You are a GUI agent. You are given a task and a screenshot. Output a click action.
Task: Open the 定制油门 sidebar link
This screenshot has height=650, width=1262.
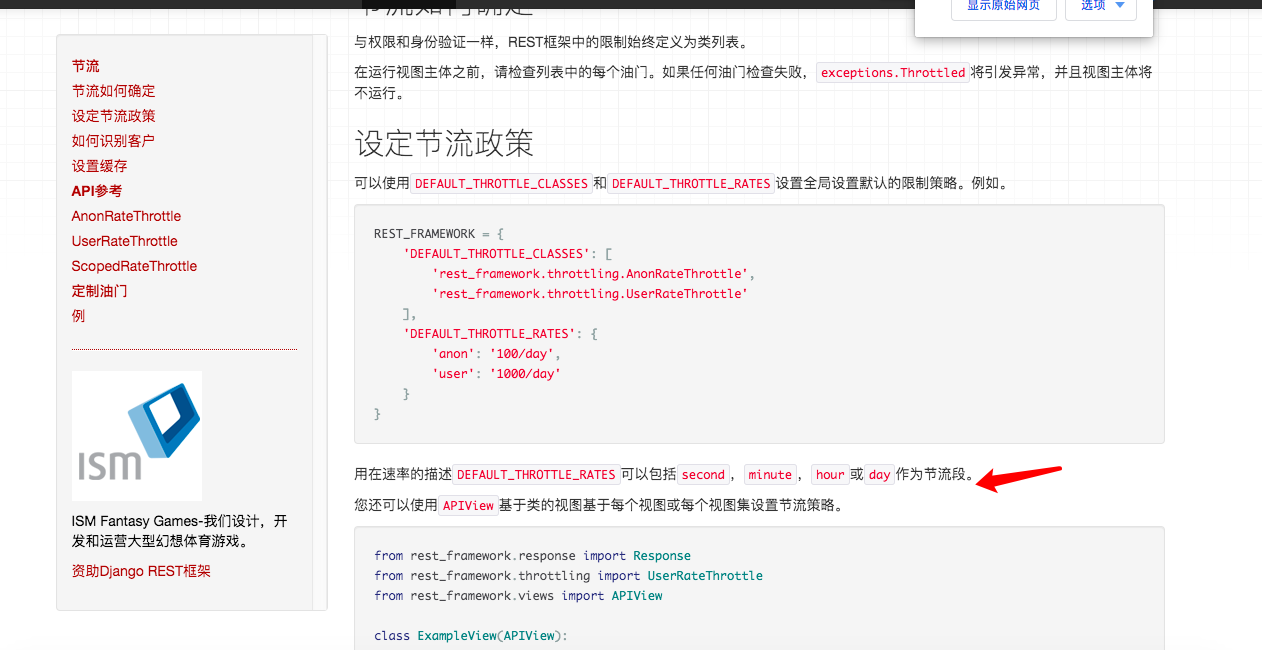click(x=100, y=291)
